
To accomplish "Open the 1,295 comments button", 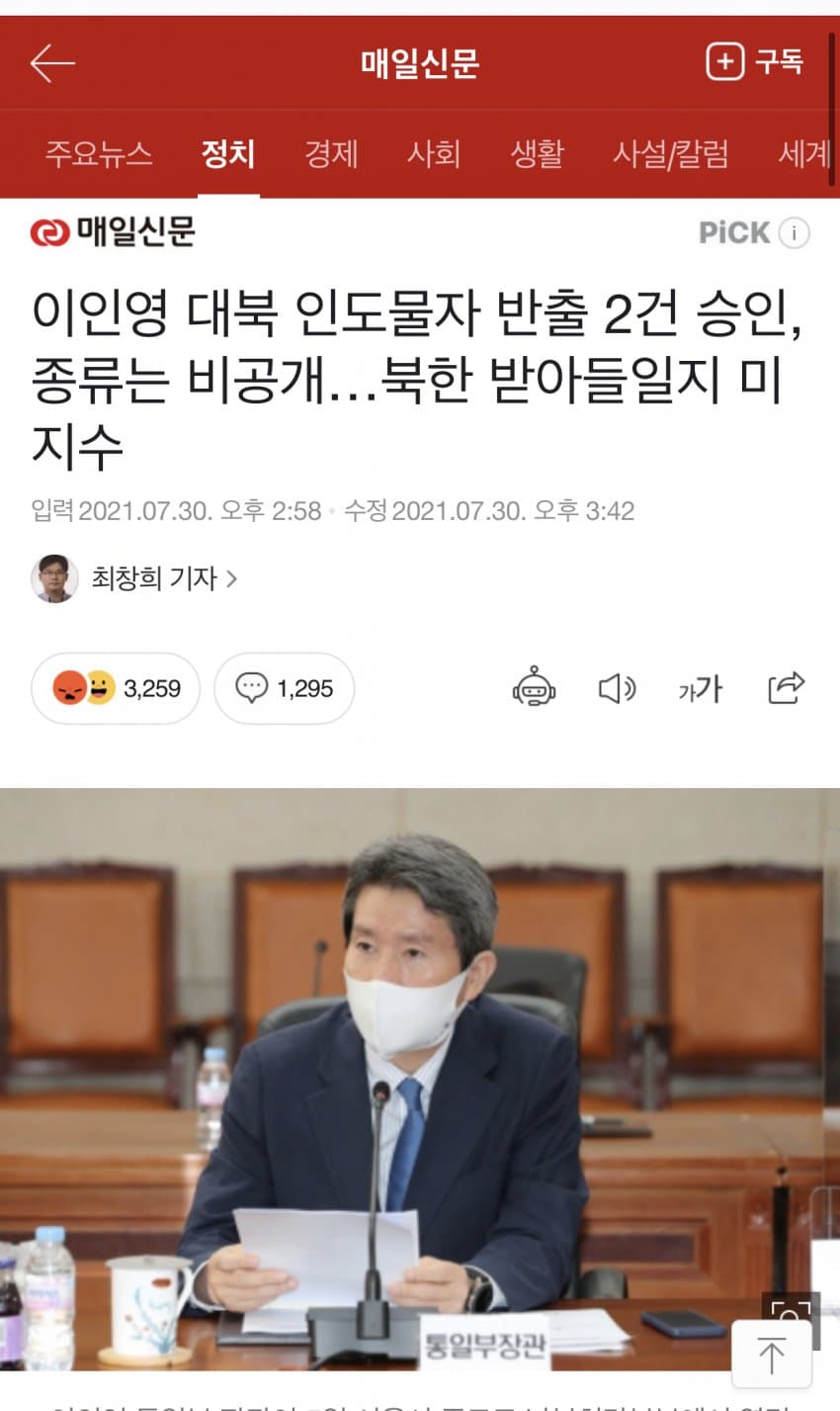I will point(285,688).
